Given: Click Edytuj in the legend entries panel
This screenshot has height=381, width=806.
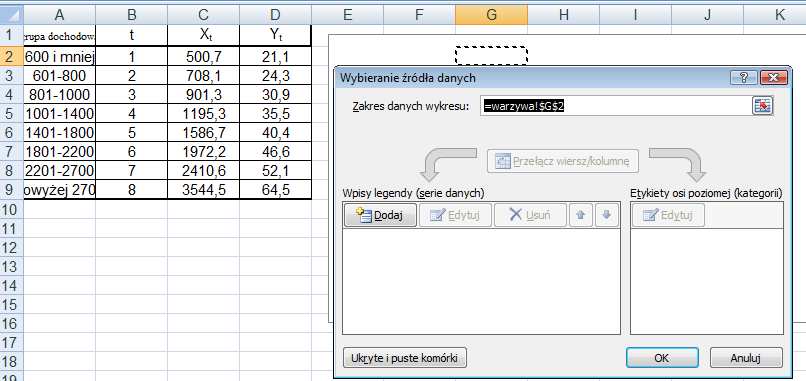Looking at the screenshot, I should [455, 215].
